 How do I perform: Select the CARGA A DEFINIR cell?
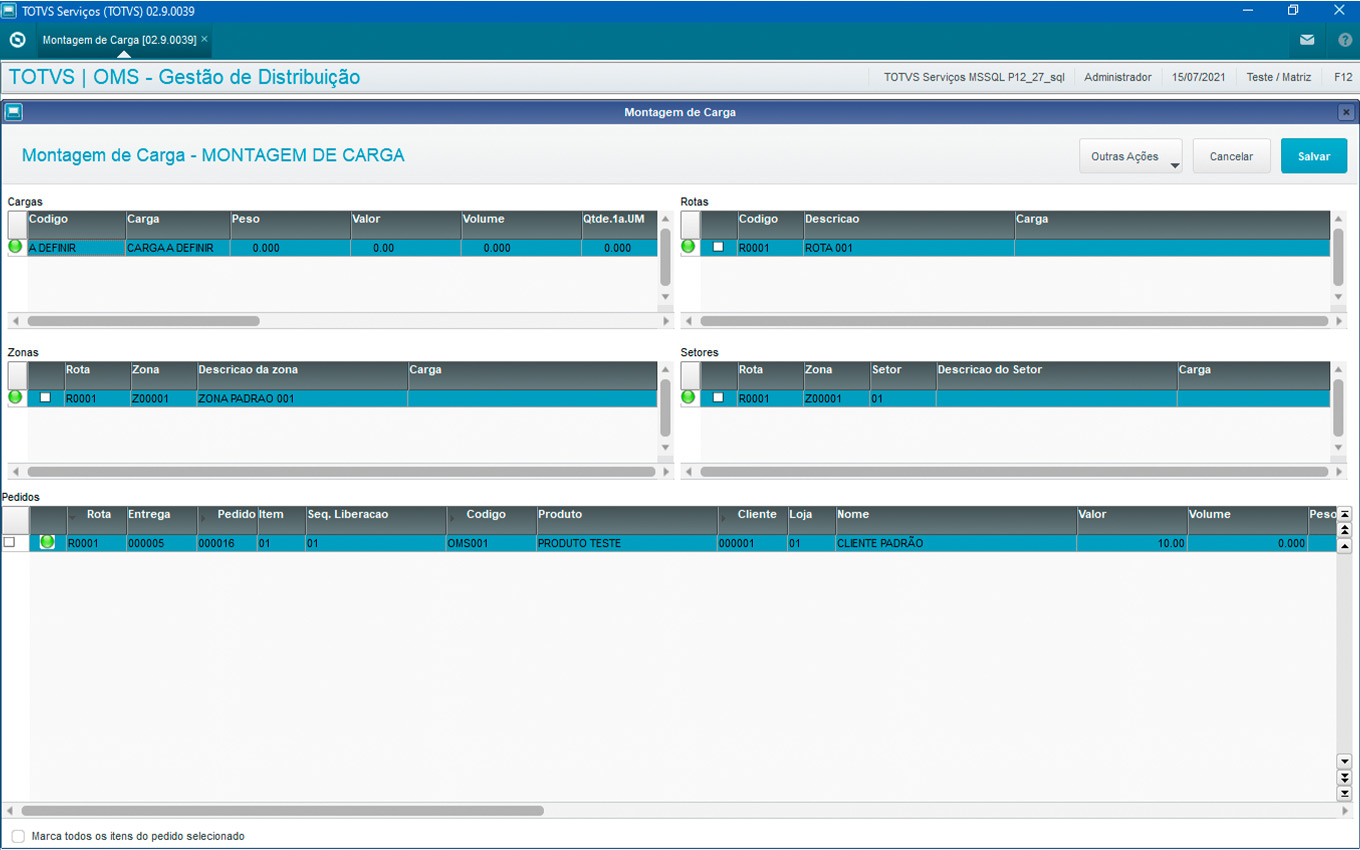tap(178, 248)
